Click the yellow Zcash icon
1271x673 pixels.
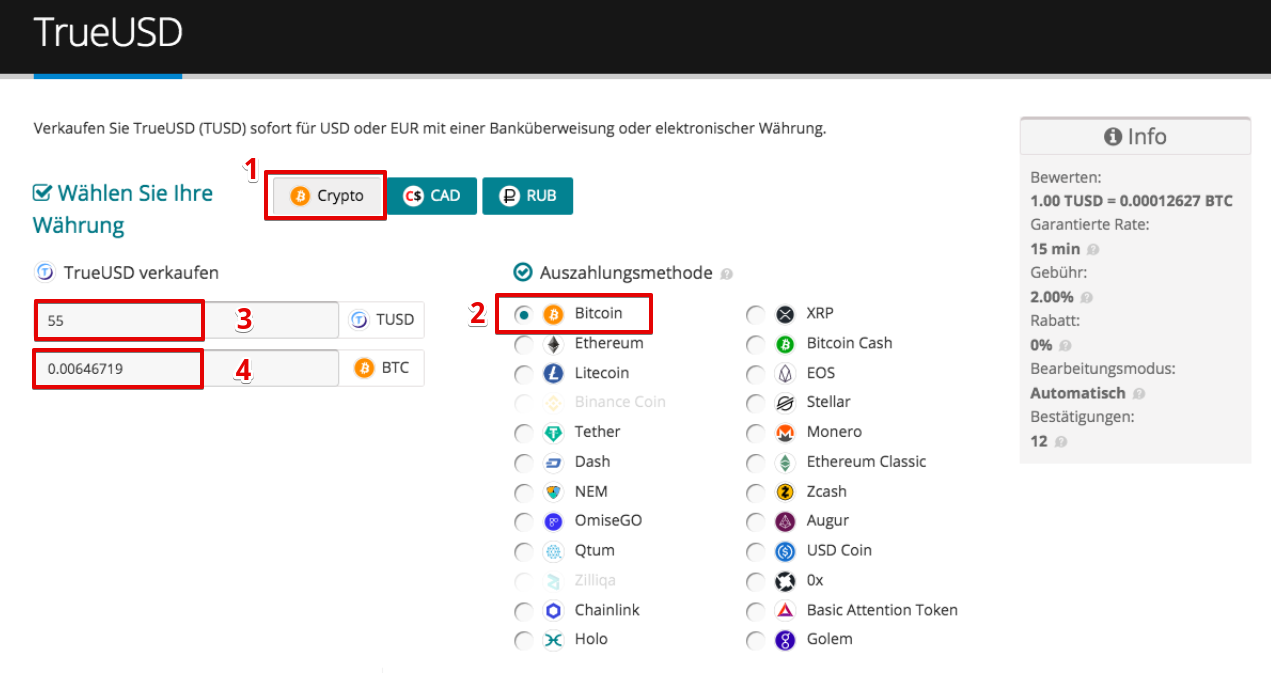[785, 493]
